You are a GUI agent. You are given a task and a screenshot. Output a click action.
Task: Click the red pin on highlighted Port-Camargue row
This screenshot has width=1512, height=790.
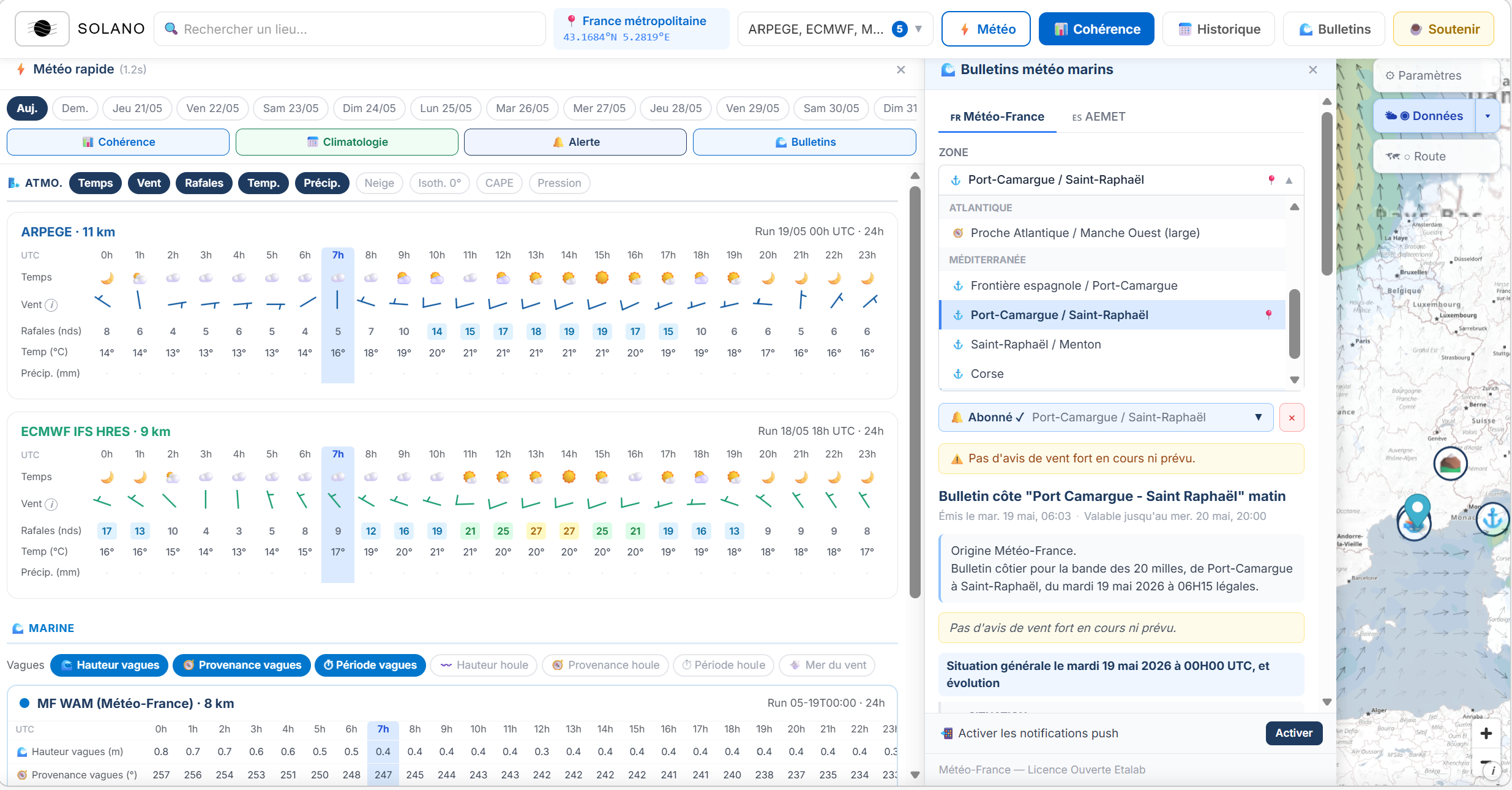click(x=1268, y=315)
